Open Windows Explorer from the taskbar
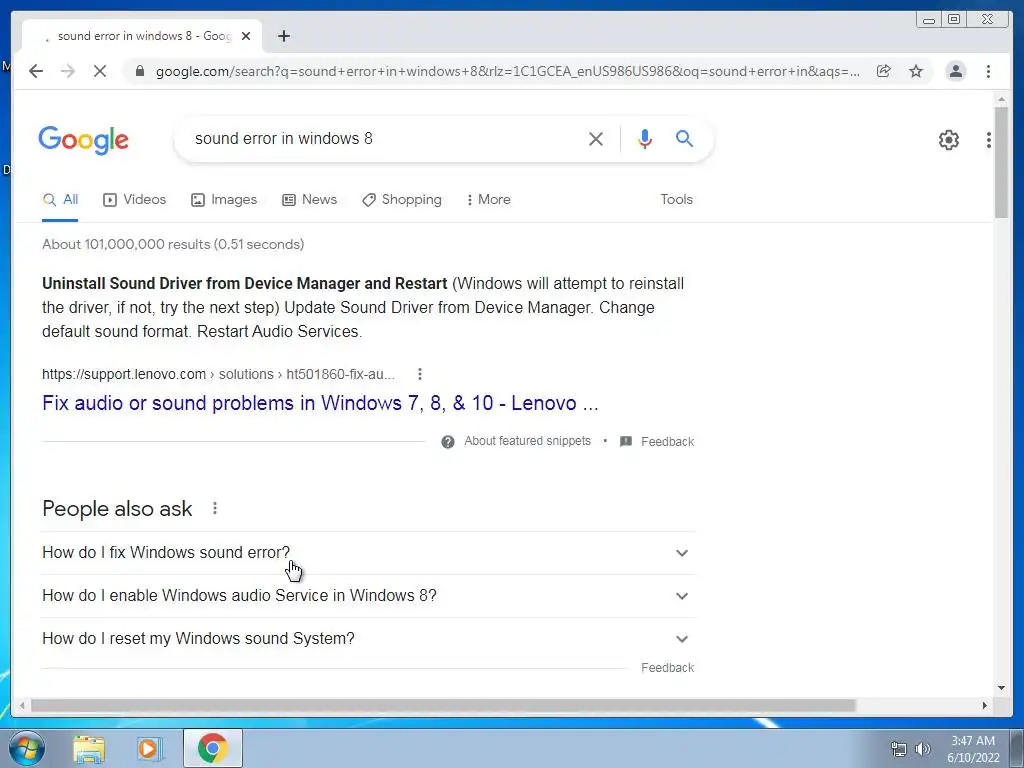The image size is (1024, 768). click(89, 749)
